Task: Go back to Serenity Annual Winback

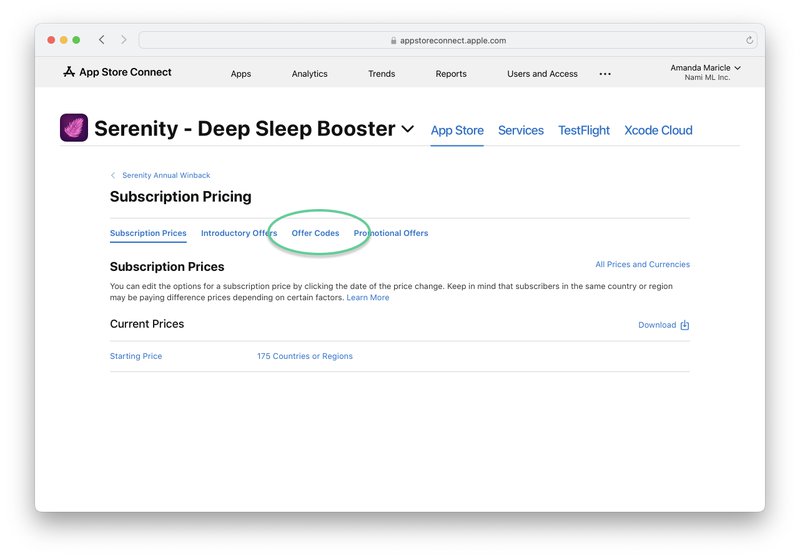Action: click(x=166, y=175)
